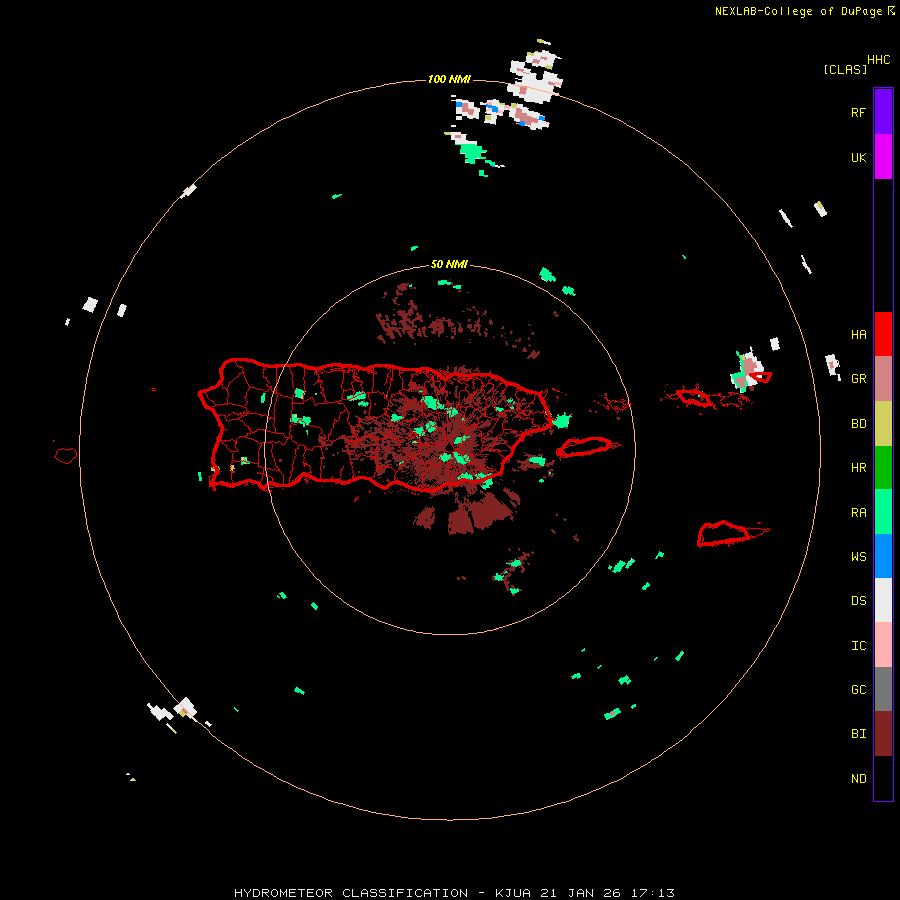
Task: Click the GC legend label
Action: coord(858,690)
